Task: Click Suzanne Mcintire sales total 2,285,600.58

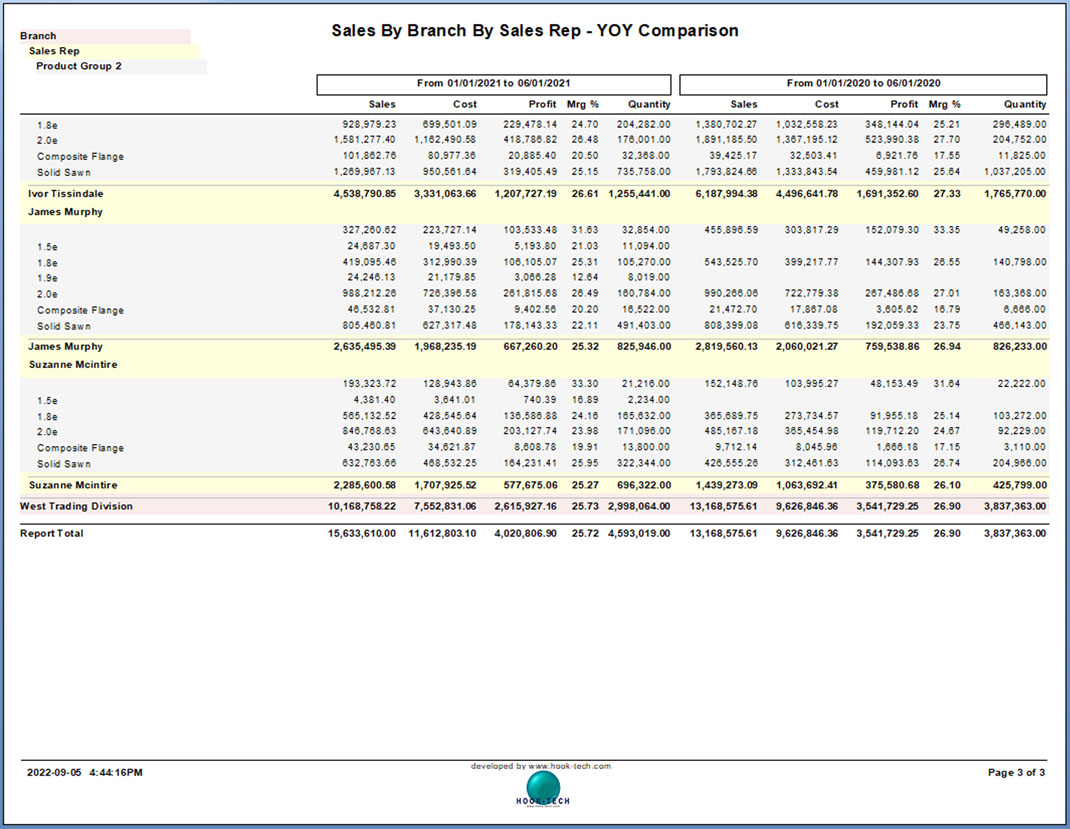Action: [x=364, y=485]
